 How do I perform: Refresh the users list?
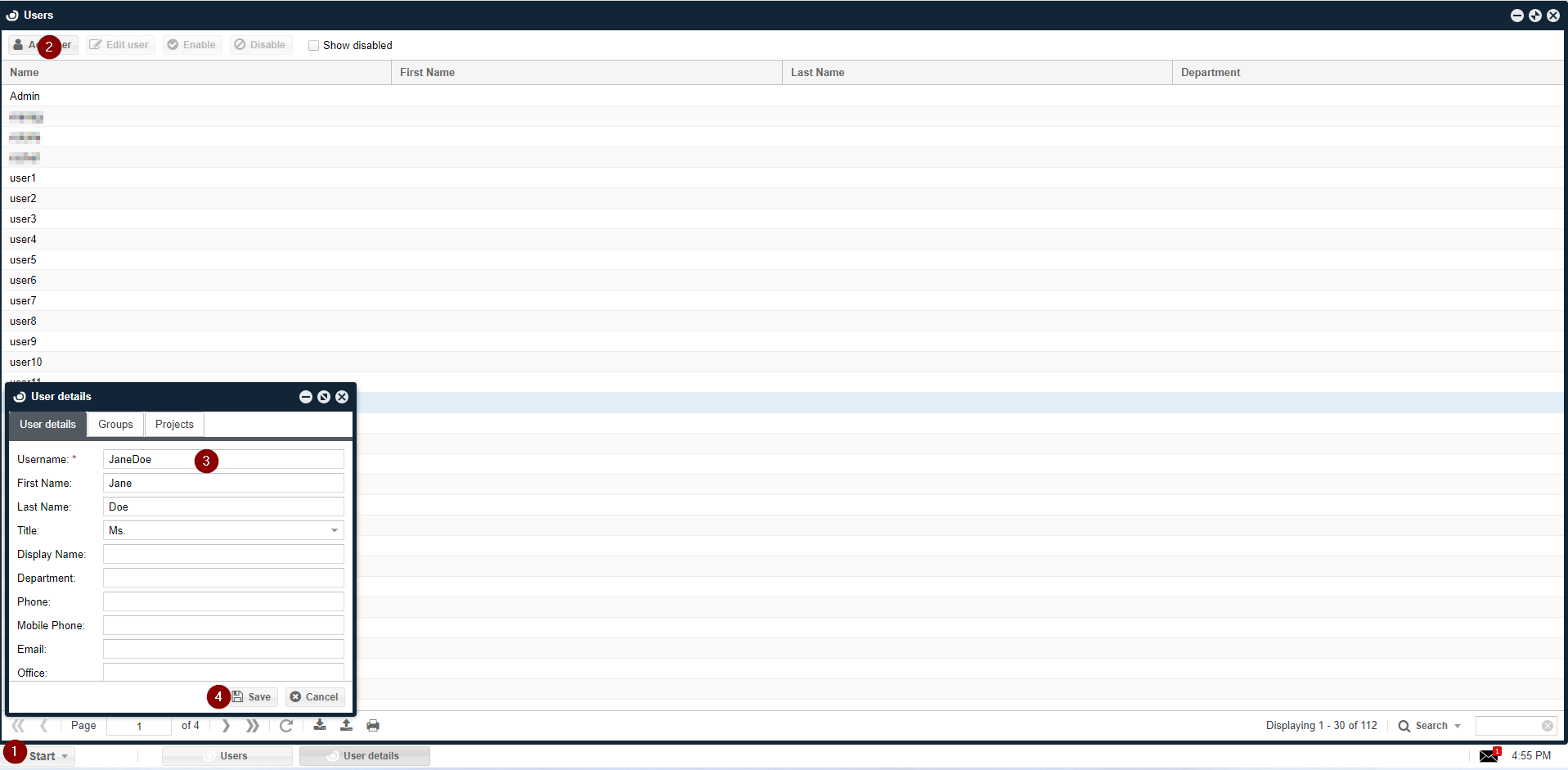click(x=286, y=725)
